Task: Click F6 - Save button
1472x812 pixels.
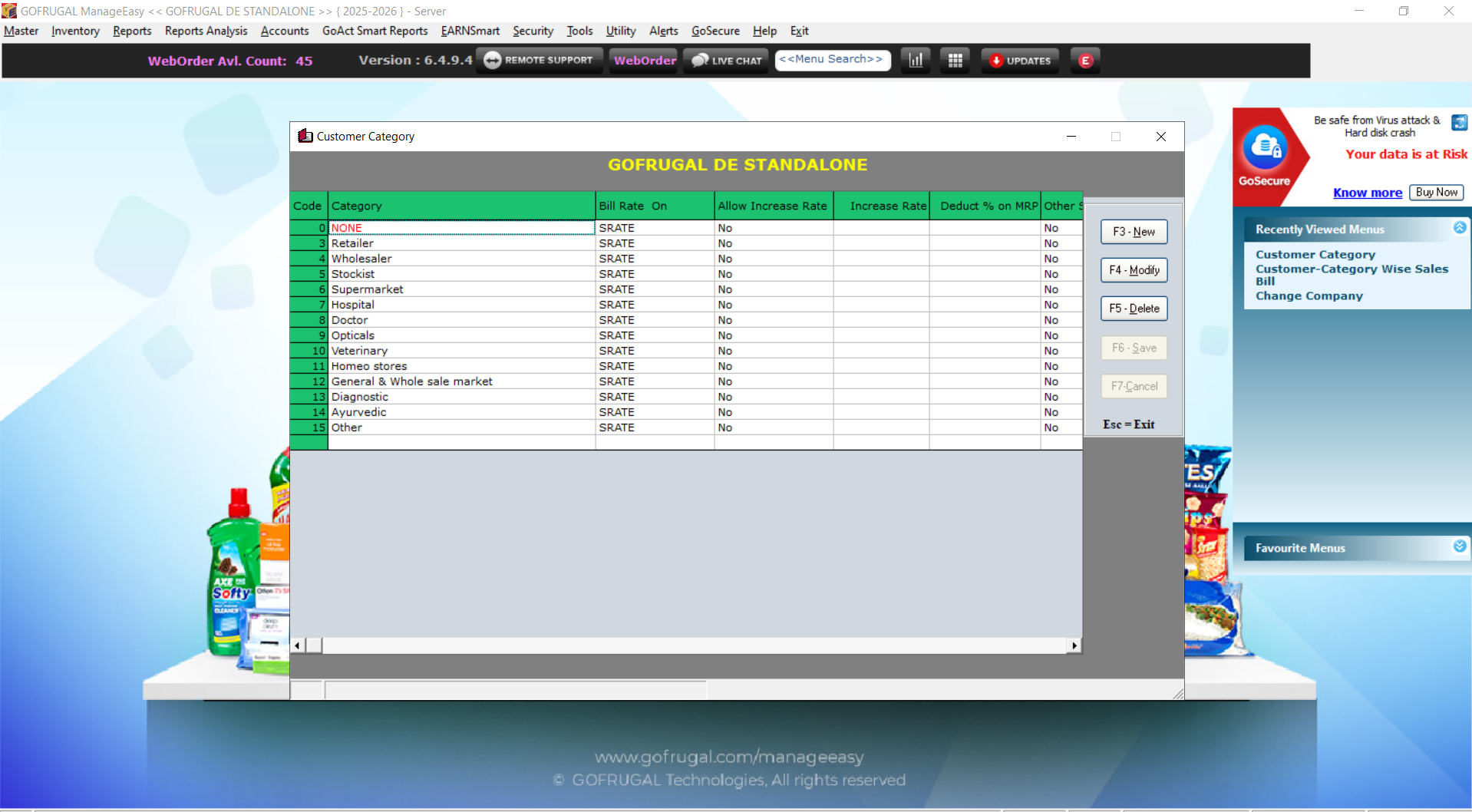Action: click(x=1134, y=348)
